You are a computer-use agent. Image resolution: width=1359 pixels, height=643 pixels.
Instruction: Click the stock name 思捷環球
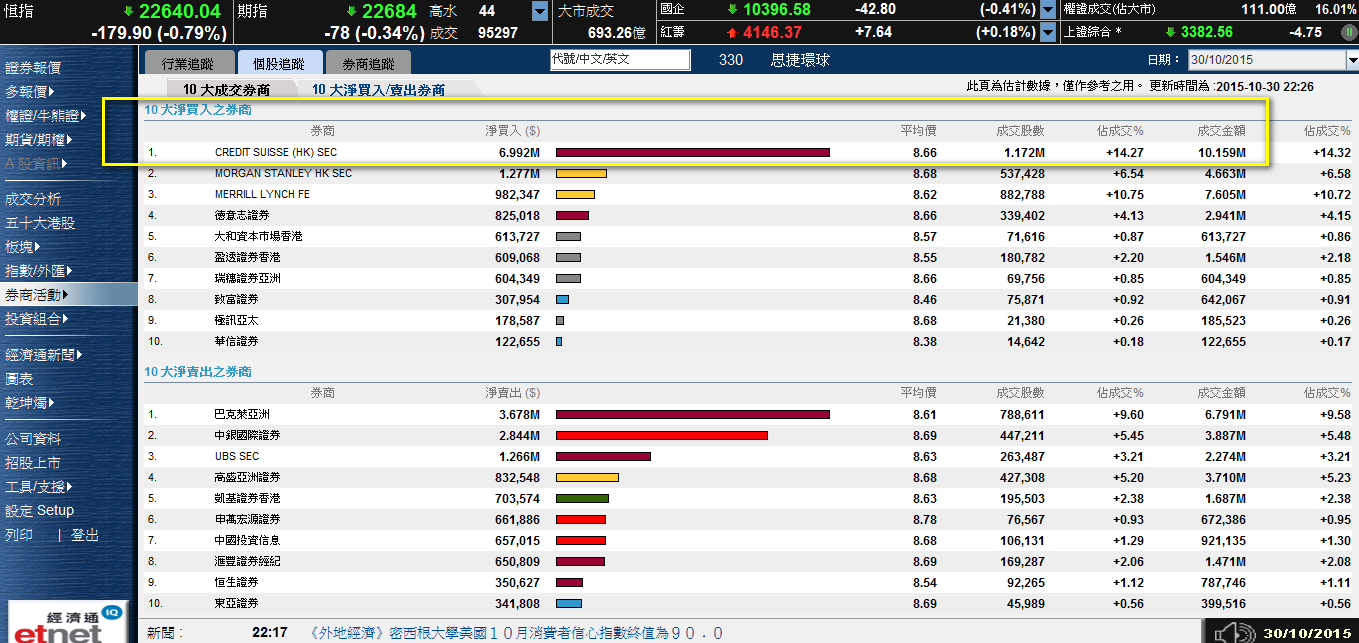pos(801,60)
